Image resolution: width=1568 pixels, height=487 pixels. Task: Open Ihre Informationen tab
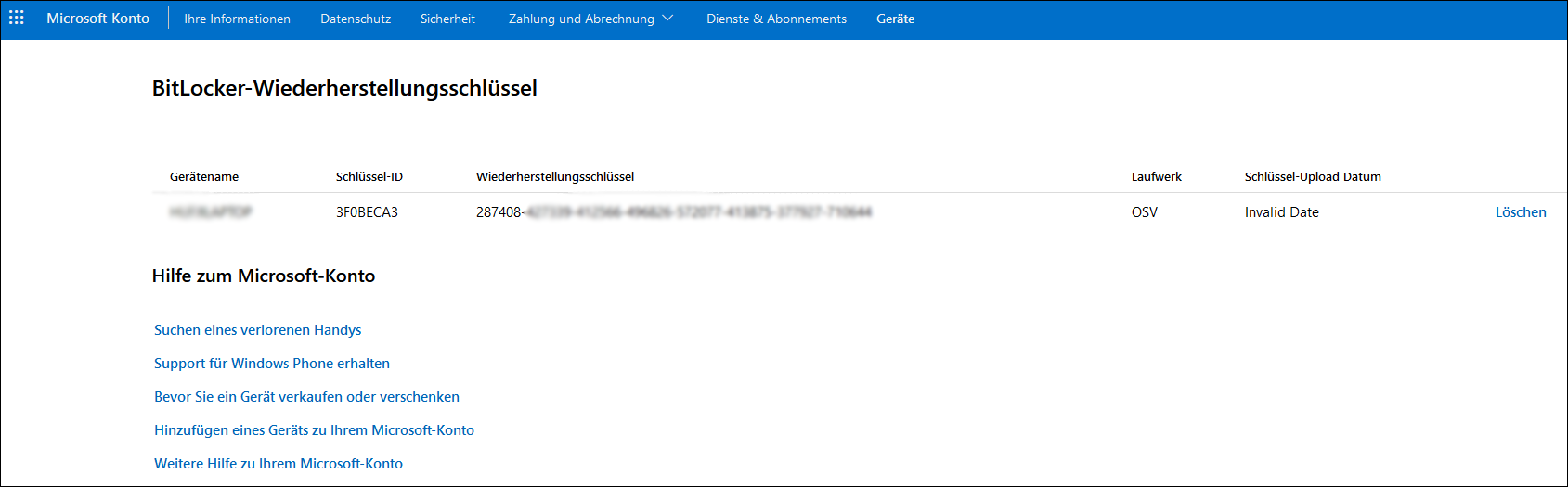[237, 19]
